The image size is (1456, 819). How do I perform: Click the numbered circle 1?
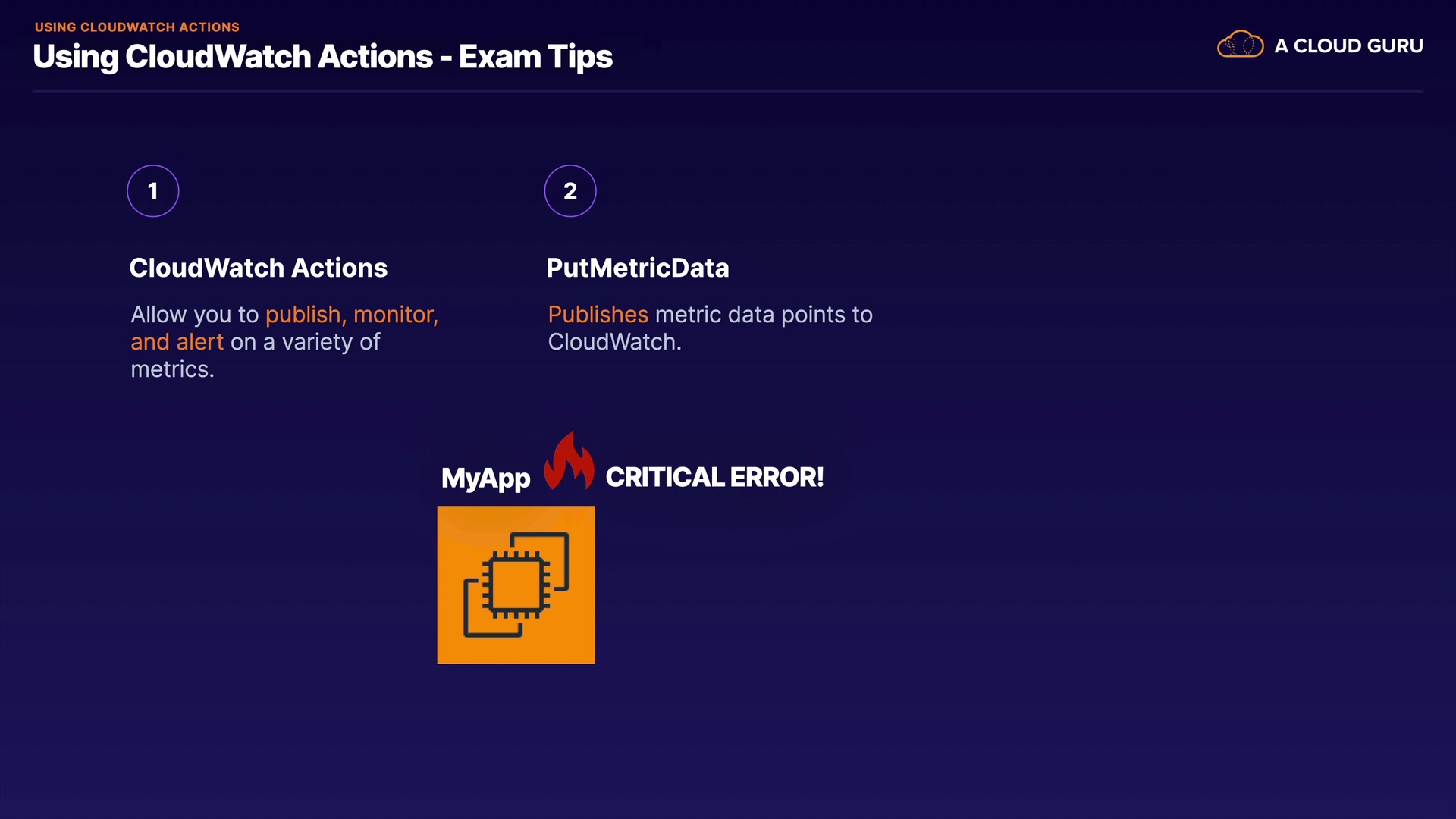click(x=153, y=191)
